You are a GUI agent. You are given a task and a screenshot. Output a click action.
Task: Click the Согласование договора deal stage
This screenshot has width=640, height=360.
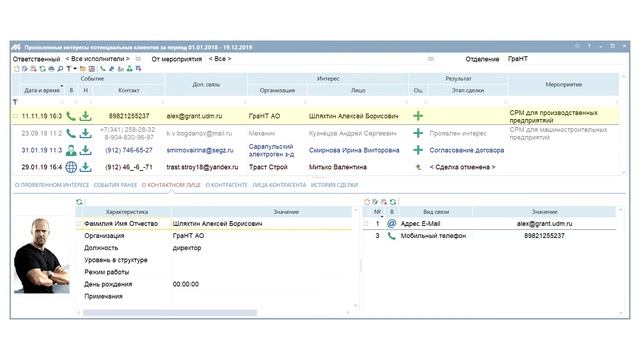coord(467,150)
